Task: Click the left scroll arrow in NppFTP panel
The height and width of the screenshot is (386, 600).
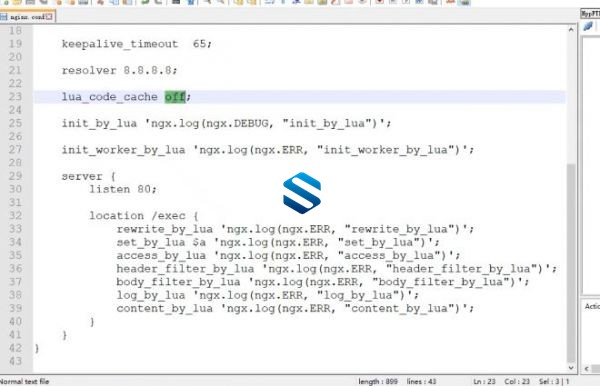Action: pyautogui.click(x=586, y=369)
